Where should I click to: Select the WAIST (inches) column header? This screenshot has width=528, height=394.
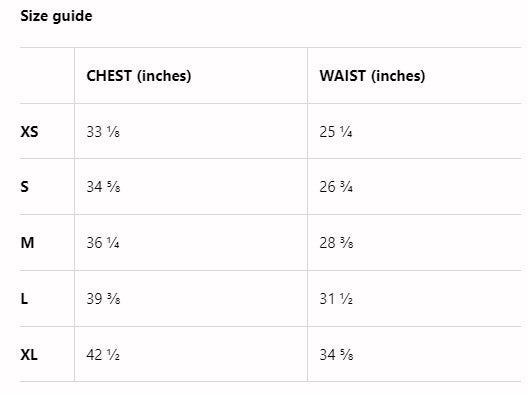372,76
